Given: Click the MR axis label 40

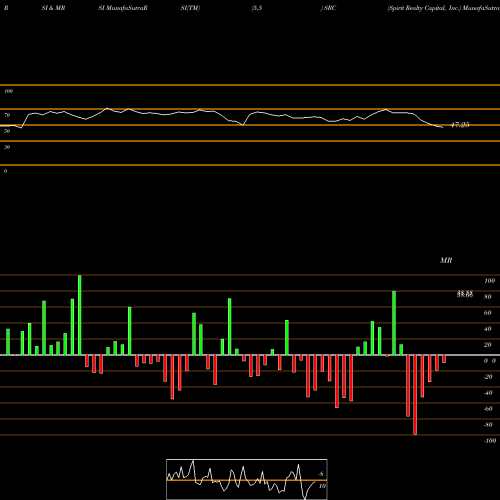Looking at the screenshot, I should (x=487, y=329).
